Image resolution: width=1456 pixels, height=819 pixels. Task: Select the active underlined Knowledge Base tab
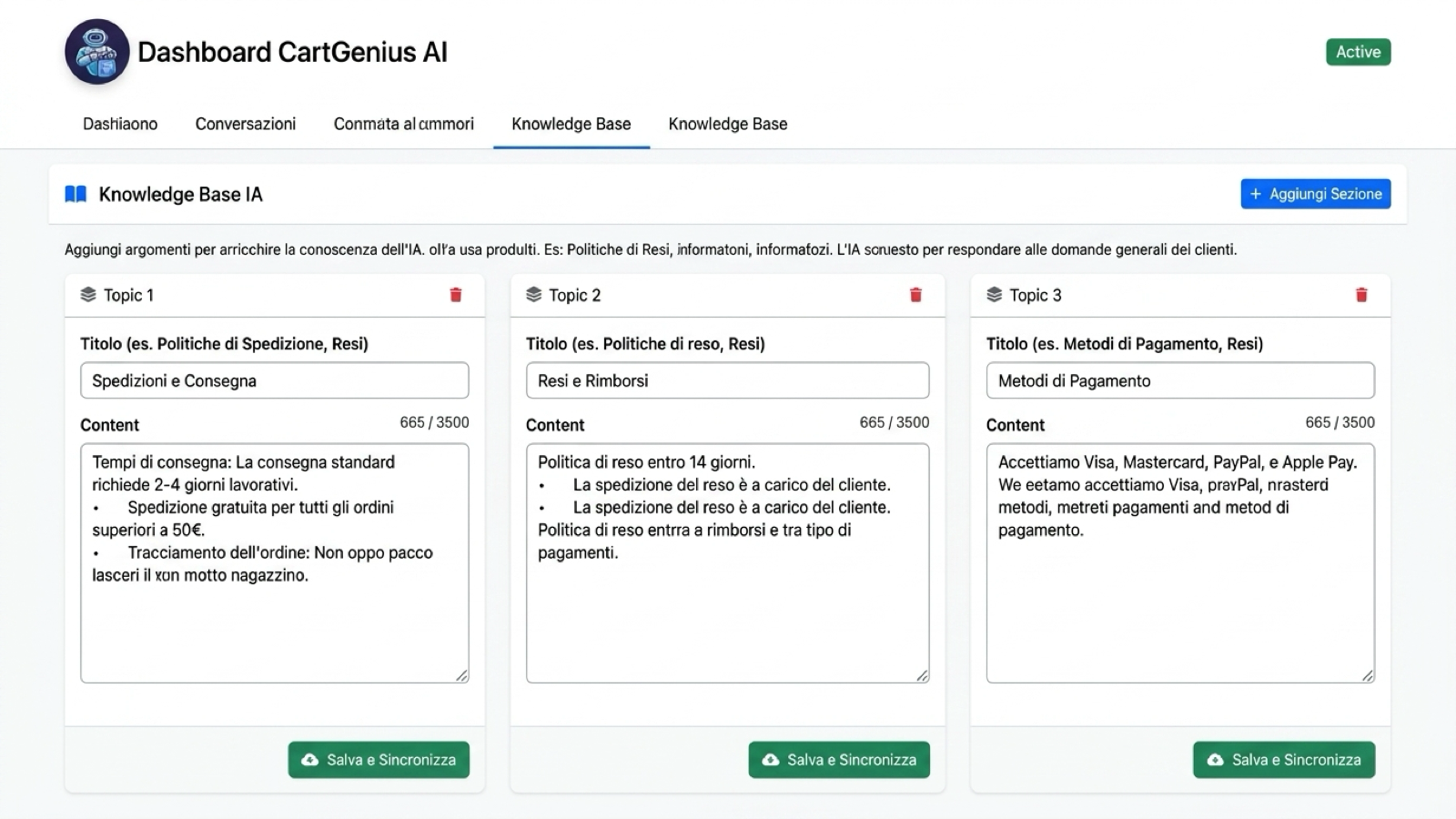pyautogui.click(x=571, y=124)
